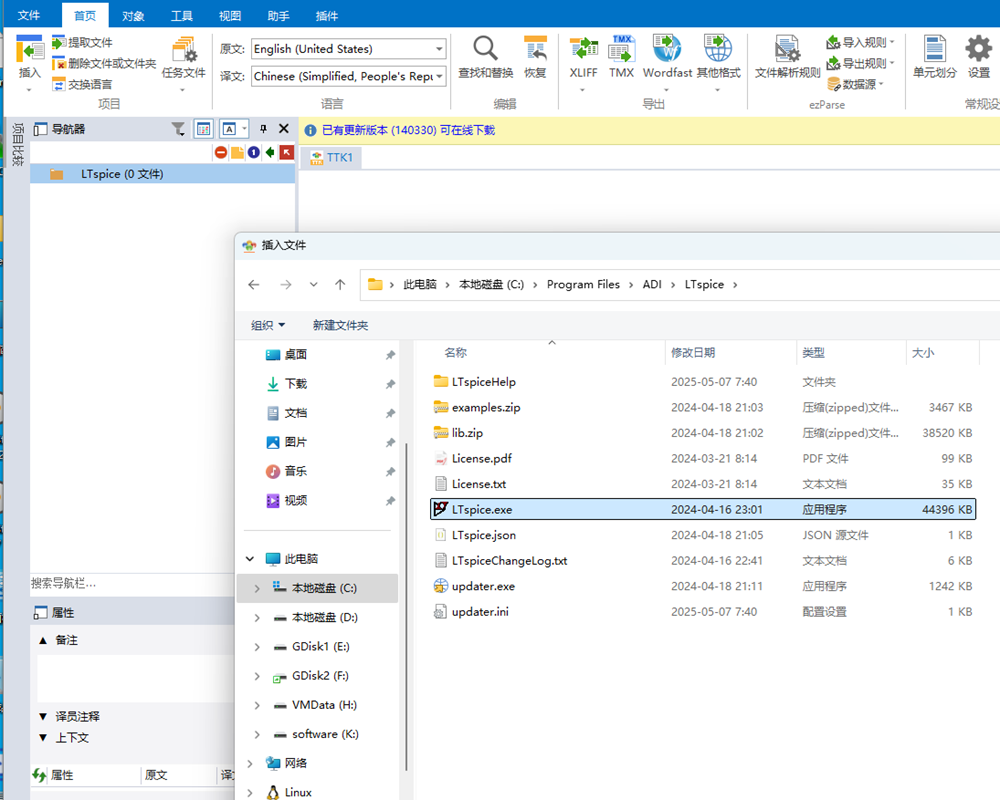The width and height of the screenshot is (1000, 800).
Task: Select the TTK1 document tab
Action: pyautogui.click(x=332, y=158)
